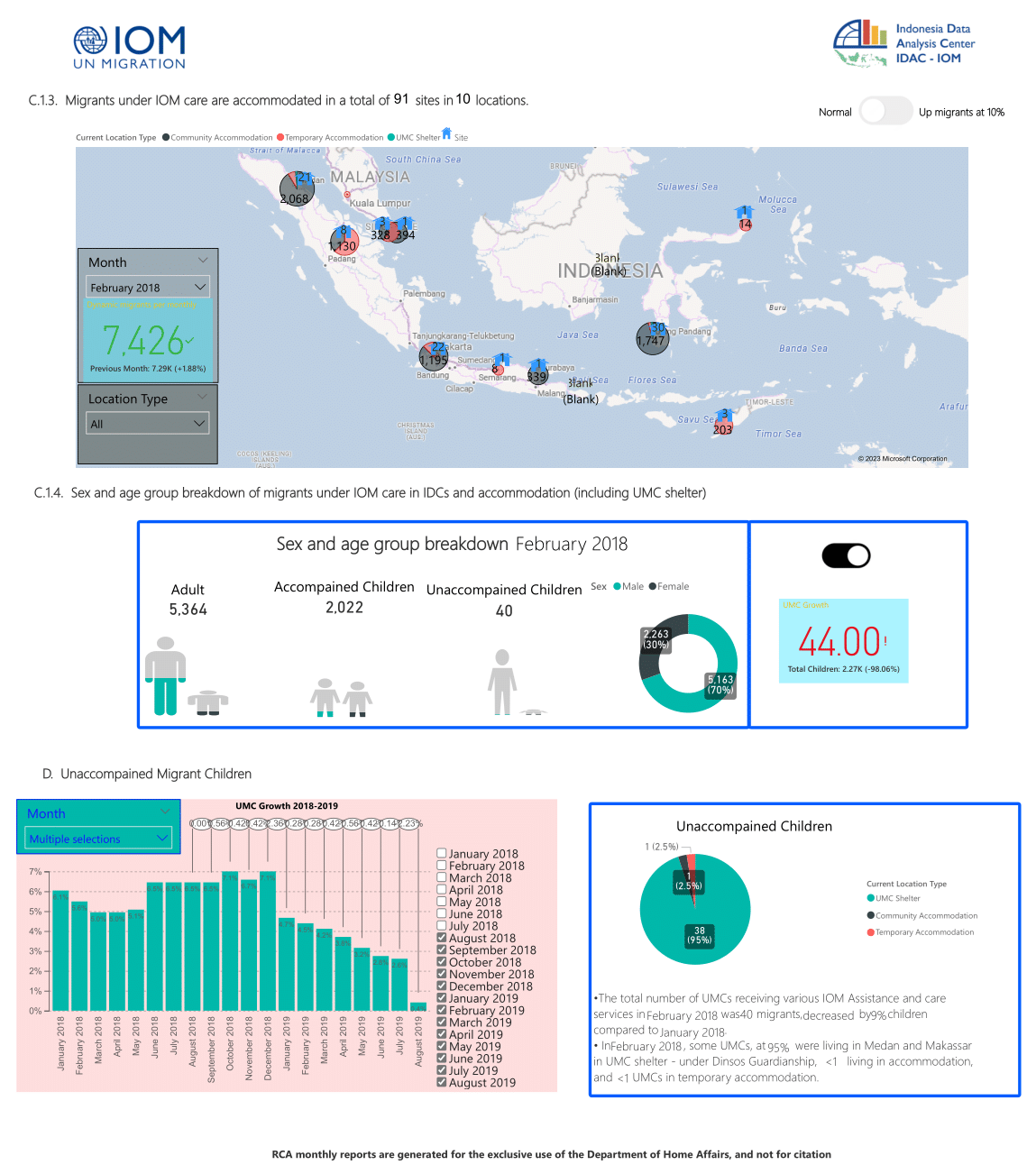Image resolution: width=1036 pixels, height=1174 pixels.
Task: Select Community Accommodation dot in pie legend
Action: [871, 915]
